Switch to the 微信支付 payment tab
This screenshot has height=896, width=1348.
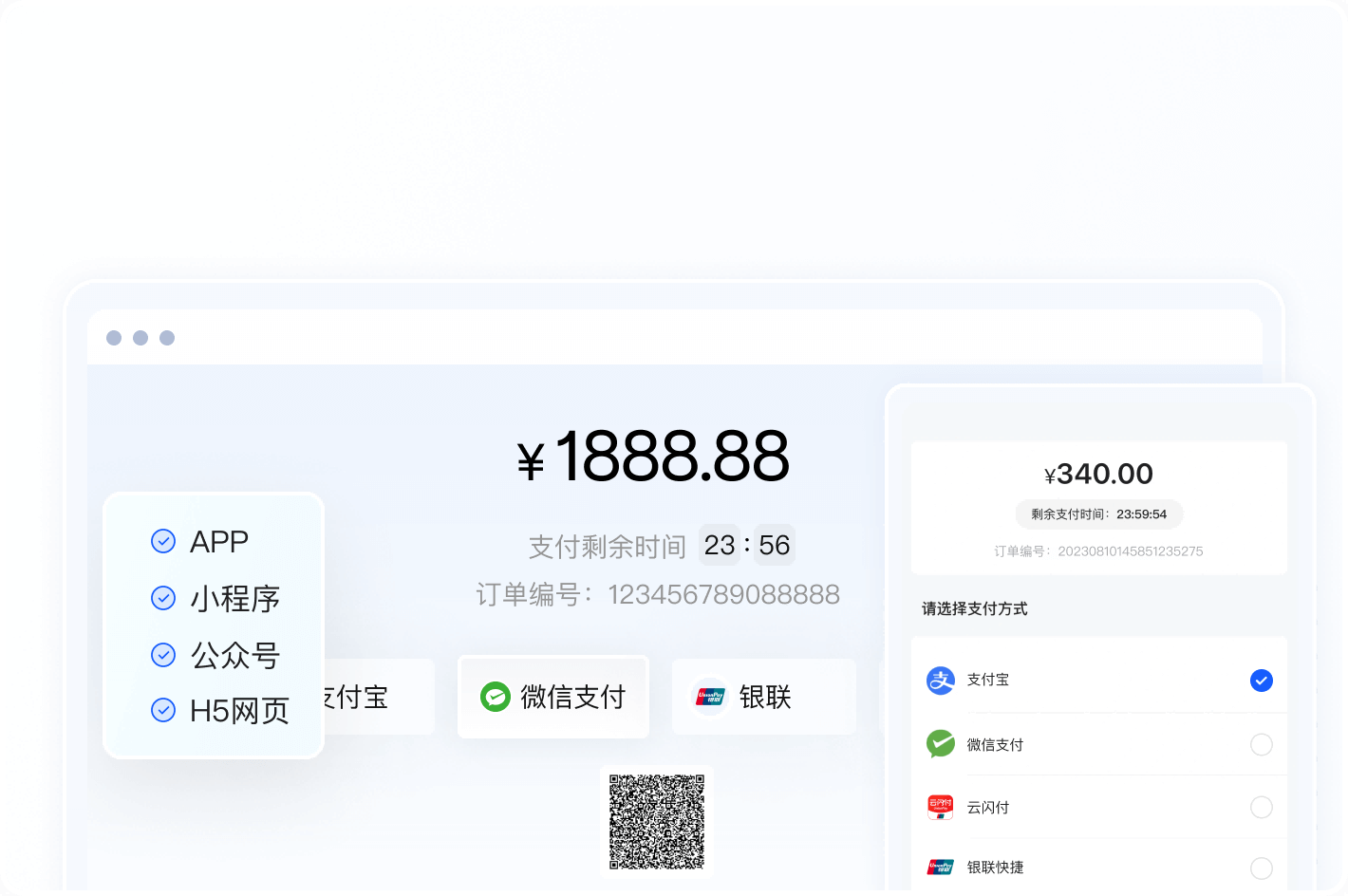pyautogui.click(x=553, y=697)
